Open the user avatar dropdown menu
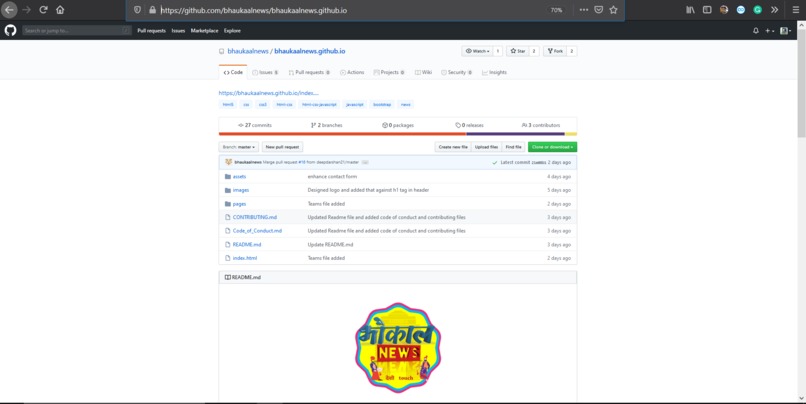This screenshot has width=806, height=404. (x=785, y=31)
